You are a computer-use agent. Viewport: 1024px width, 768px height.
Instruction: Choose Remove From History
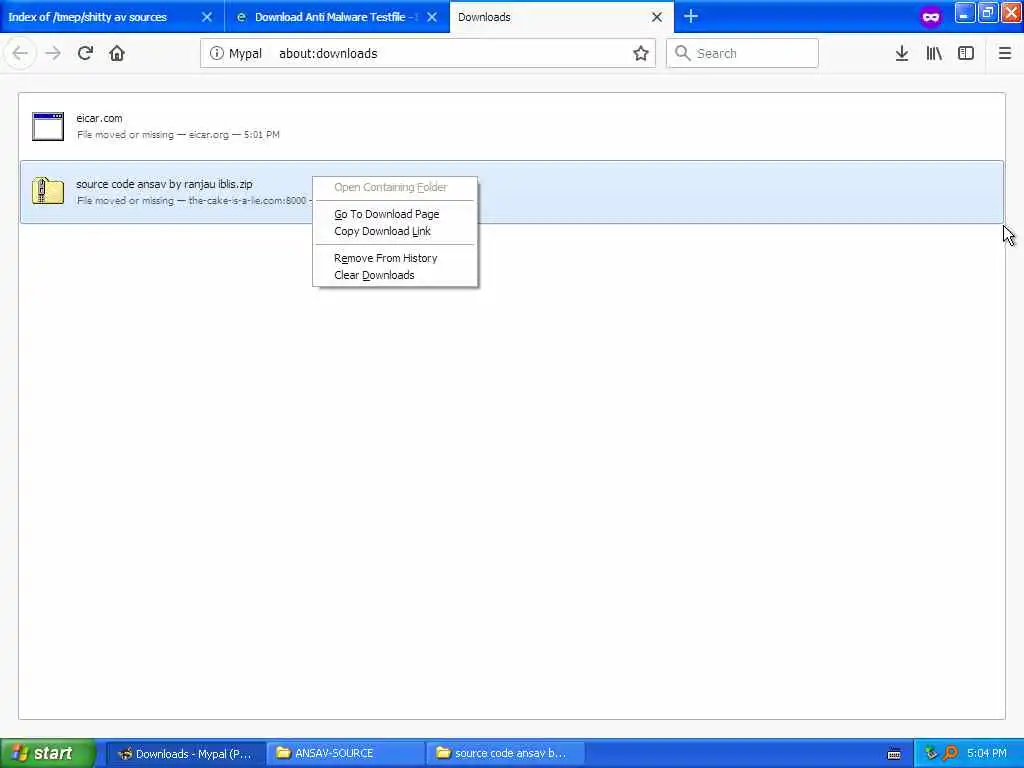386,258
